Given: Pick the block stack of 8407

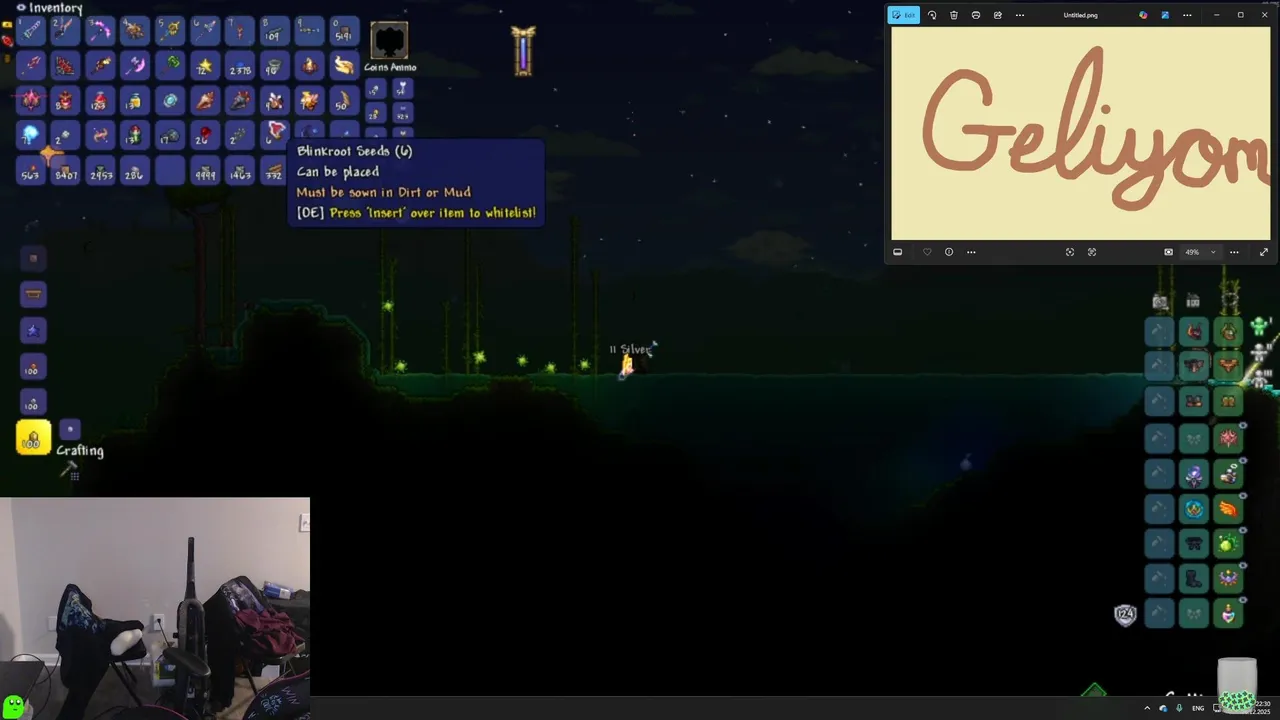Looking at the screenshot, I should tap(66, 170).
